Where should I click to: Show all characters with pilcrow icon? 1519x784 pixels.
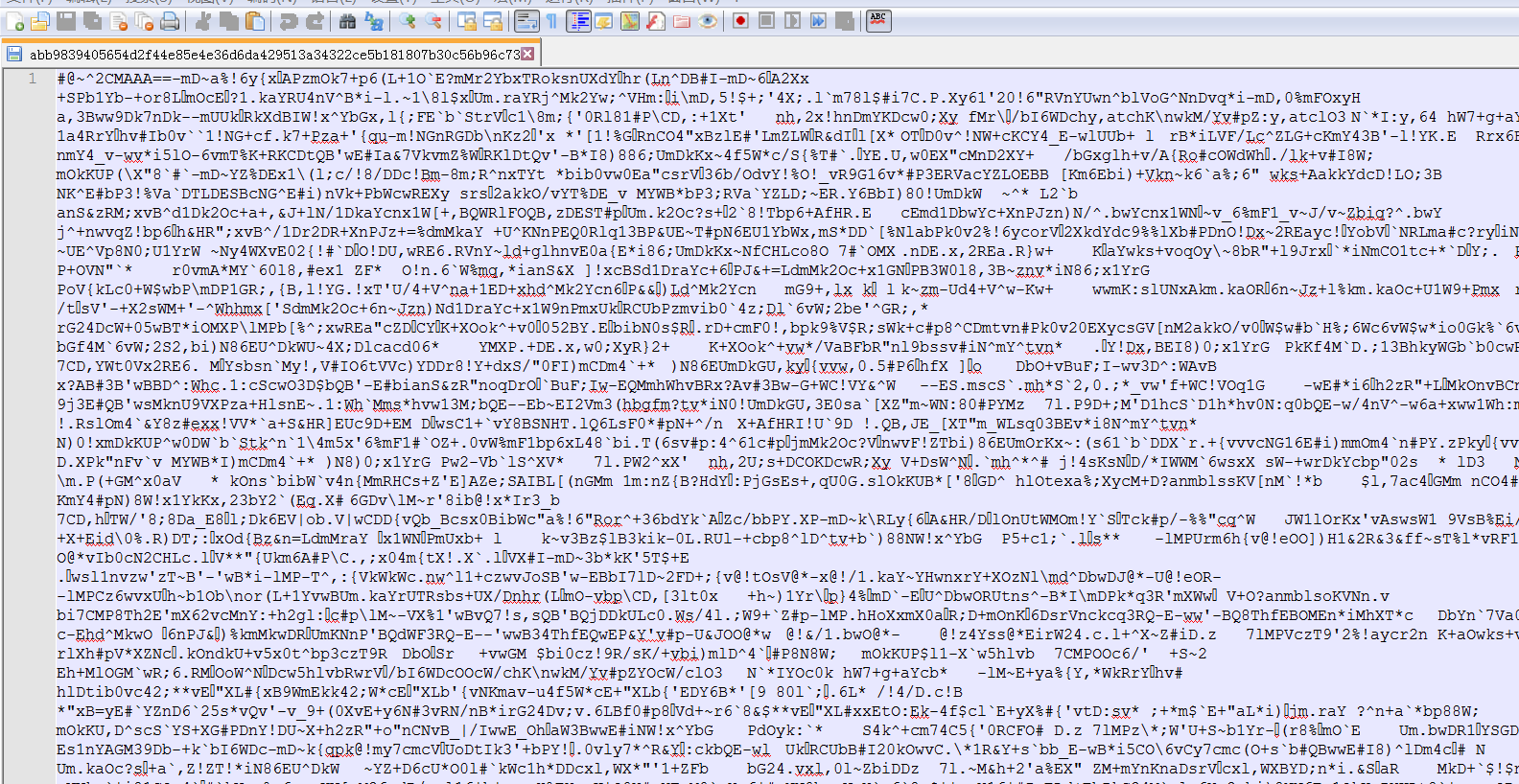pyautogui.click(x=552, y=21)
